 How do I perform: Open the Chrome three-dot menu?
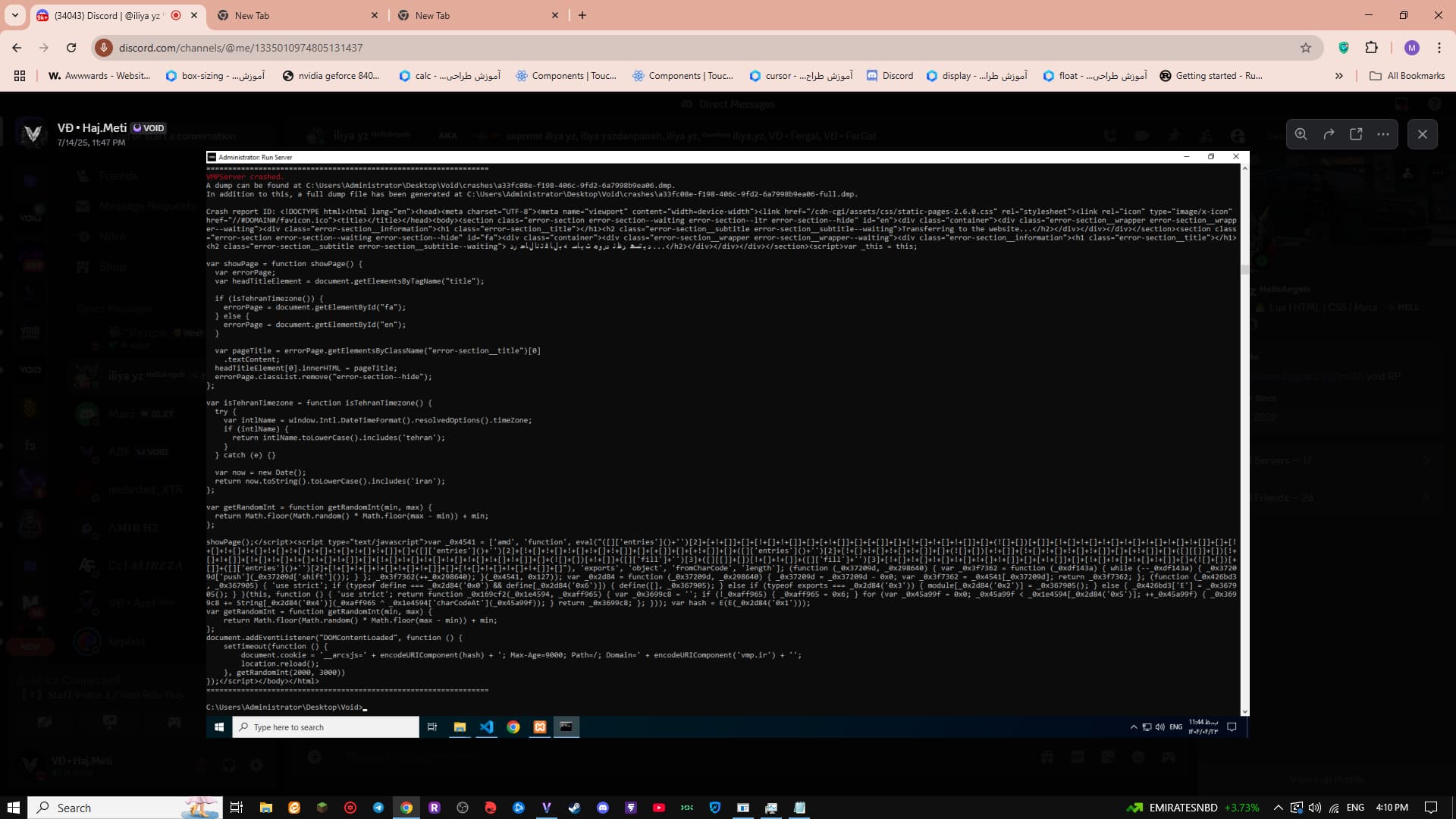[x=1439, y=48]
